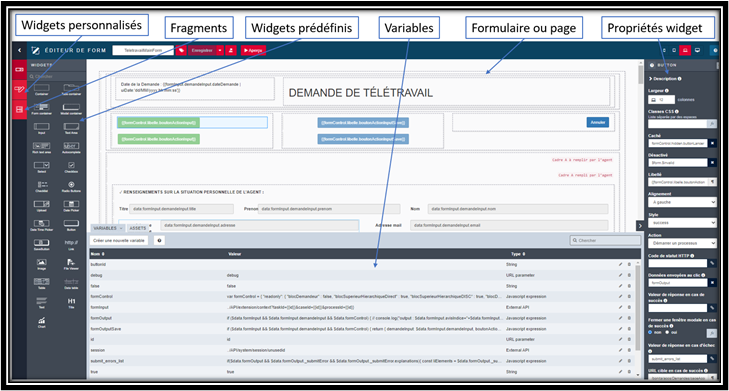The image size is (729, 391).
Task: Click the red user icon in header
Action: click(x=231, y=50)
